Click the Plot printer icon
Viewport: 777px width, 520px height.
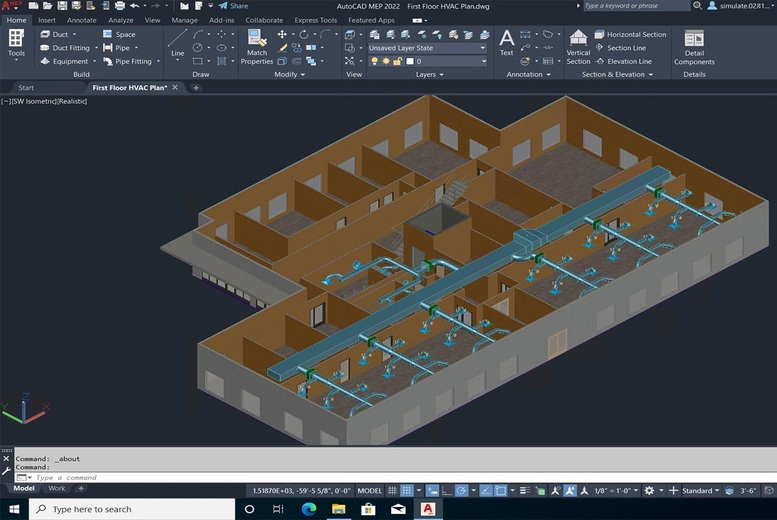tap(120, 6)
